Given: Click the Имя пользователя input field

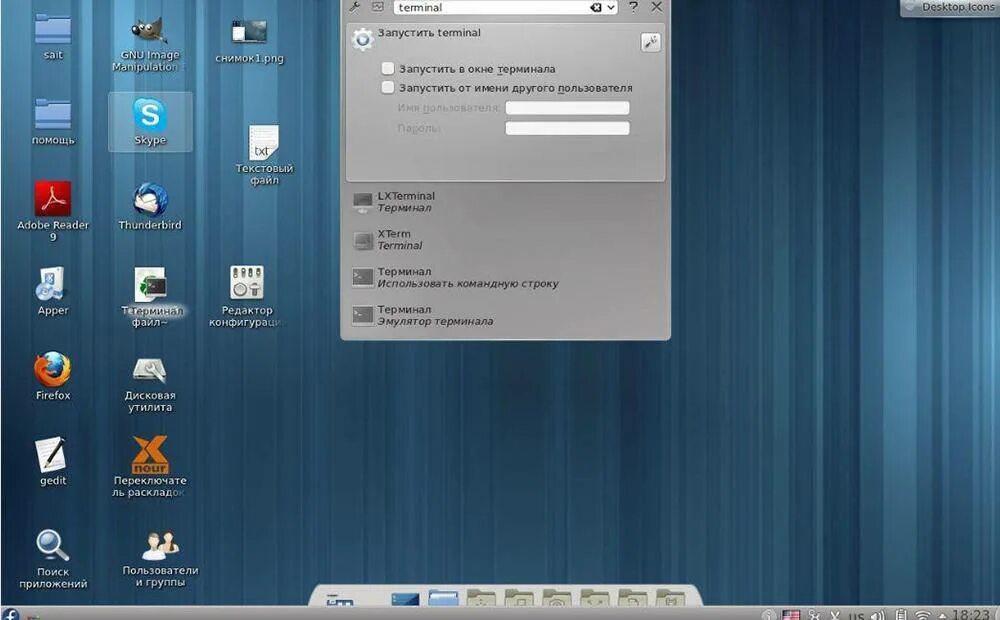Looking at the screenshot, I should pyautogui.click(x=567, y=108).
